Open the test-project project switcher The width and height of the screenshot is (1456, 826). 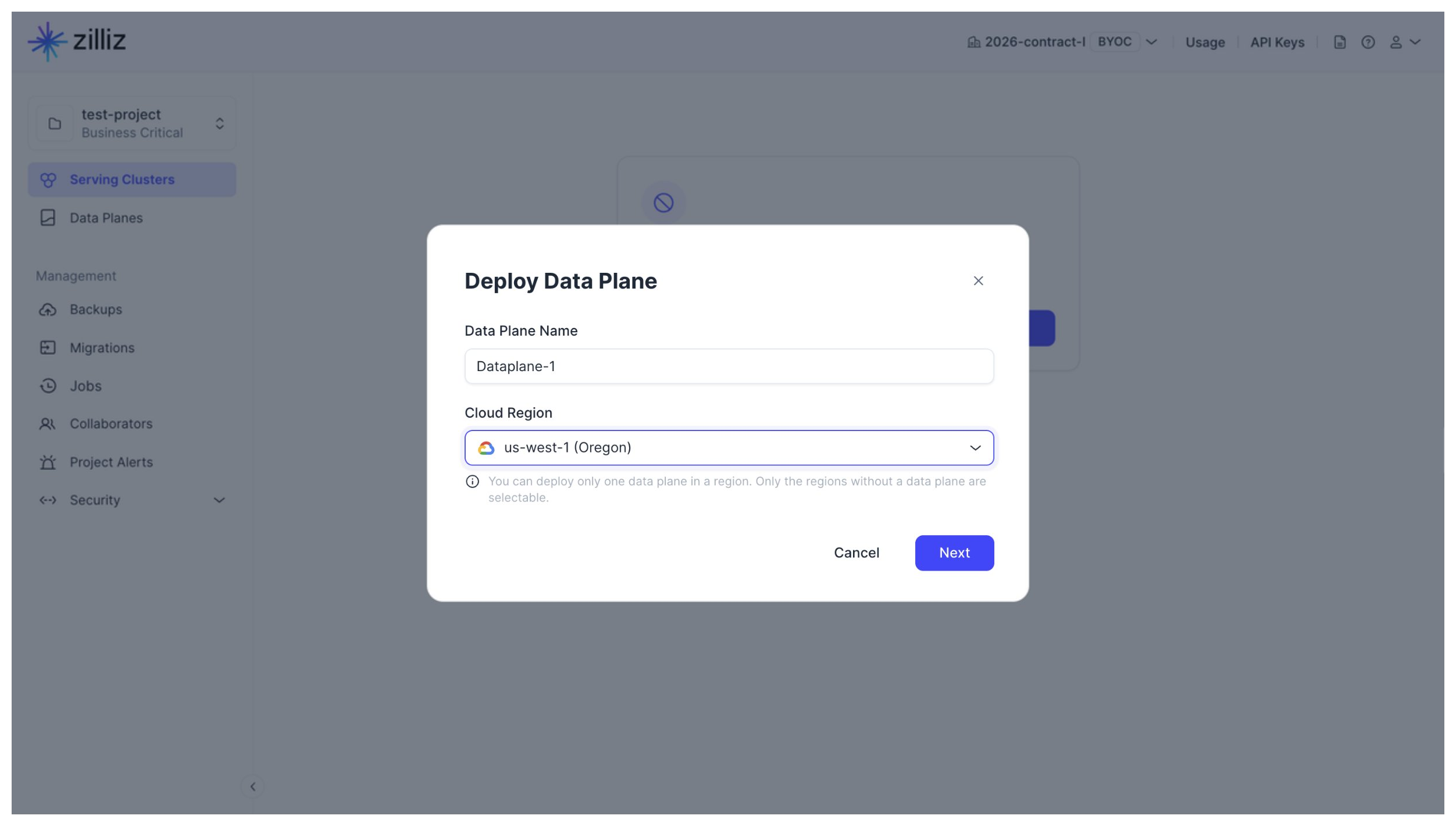tap(132, 123)
